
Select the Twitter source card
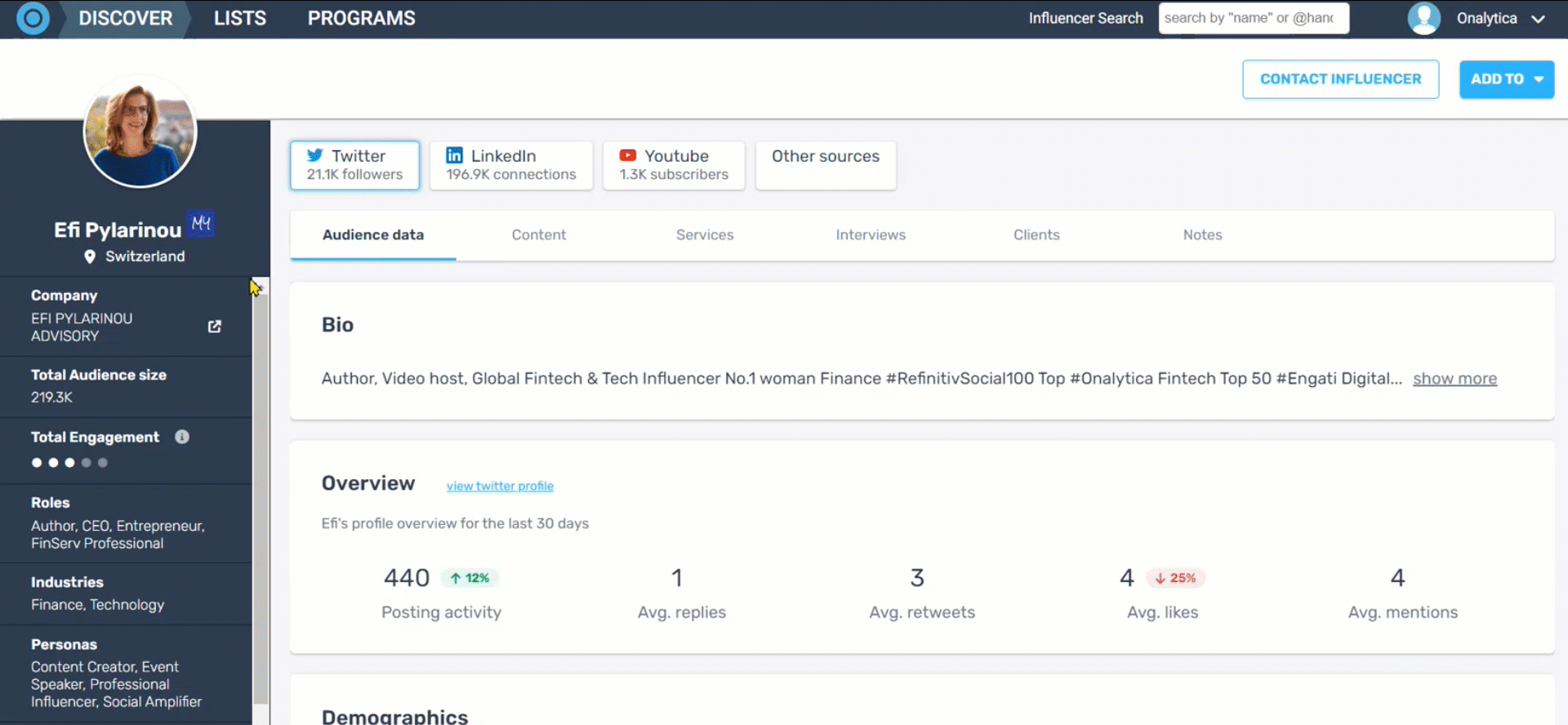click(354, 165)
